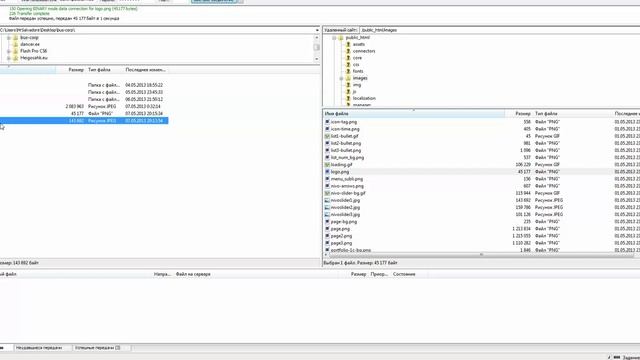The height and width of the screenshot is (360, 640).
Task: Click the dancer.ee local folder icon
Action: point(16,44)
